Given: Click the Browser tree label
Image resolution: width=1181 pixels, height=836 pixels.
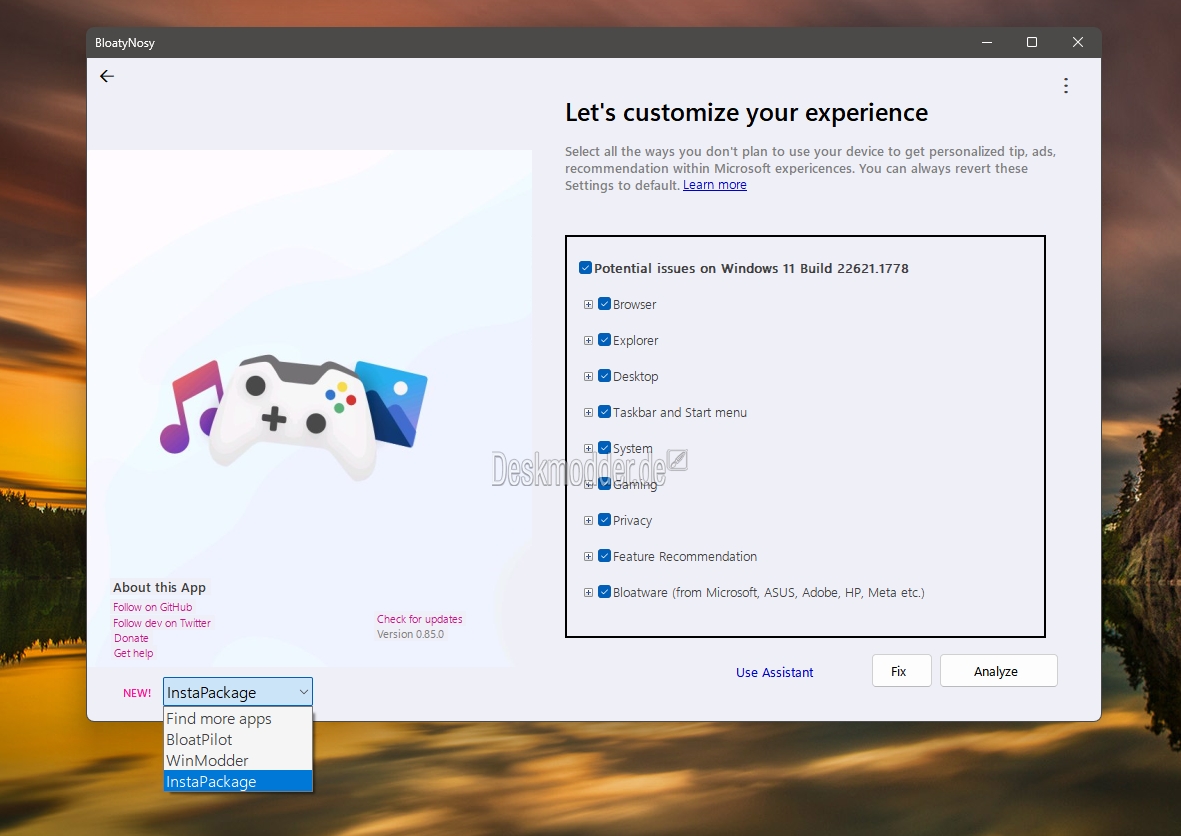Looking at the screenshot, I should (x=634, y=305).
